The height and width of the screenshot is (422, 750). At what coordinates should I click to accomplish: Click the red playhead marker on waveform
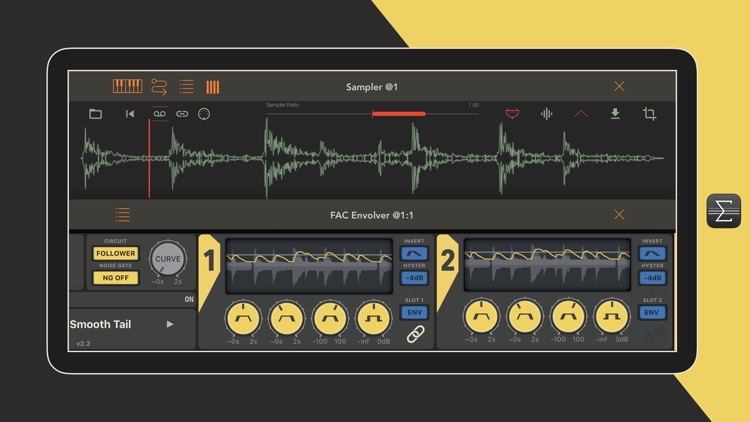tap(149, 158)
